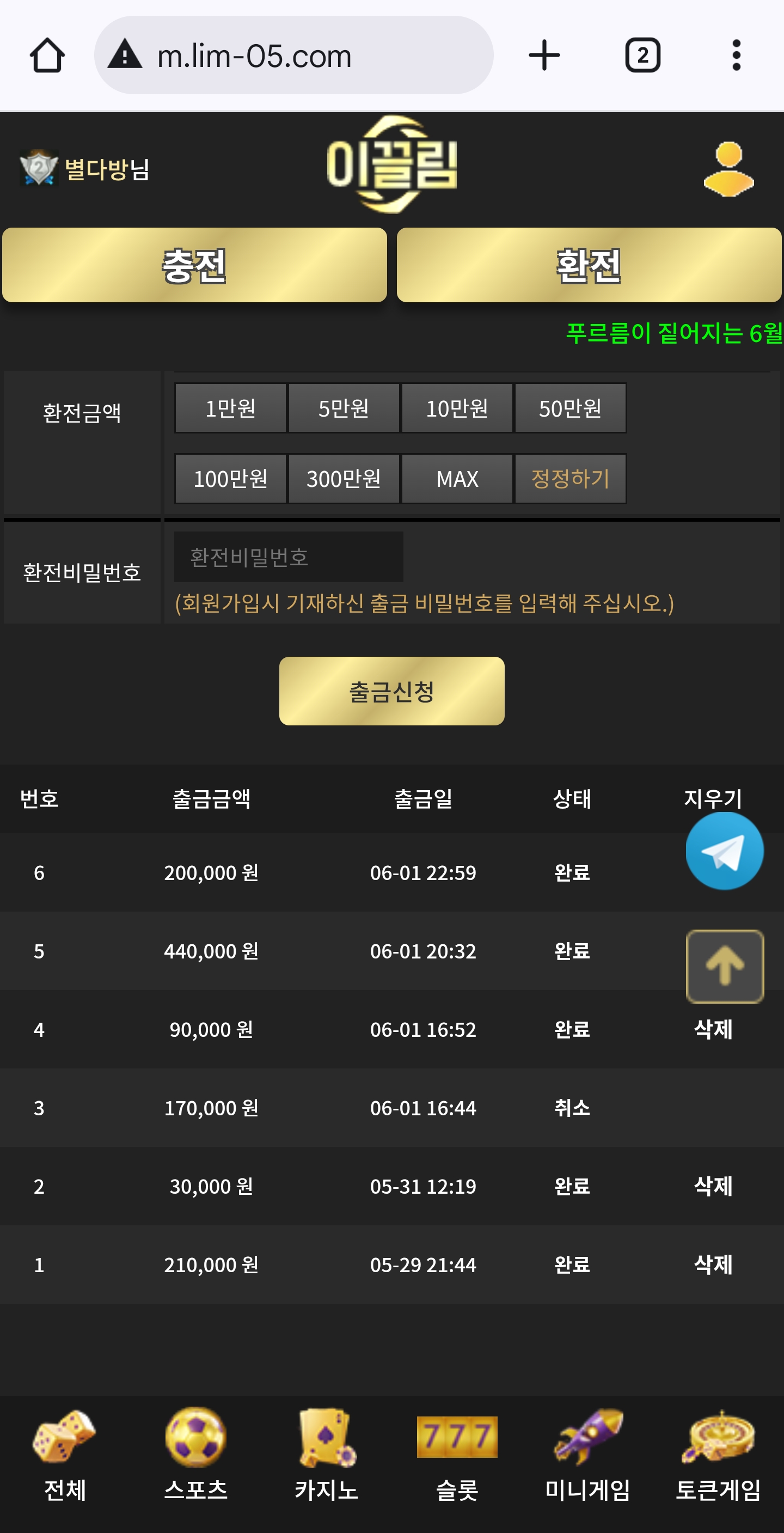Tap the yellow user profile icon
The width and height of the screenshot is (784, 1533).
pos(728,169)
